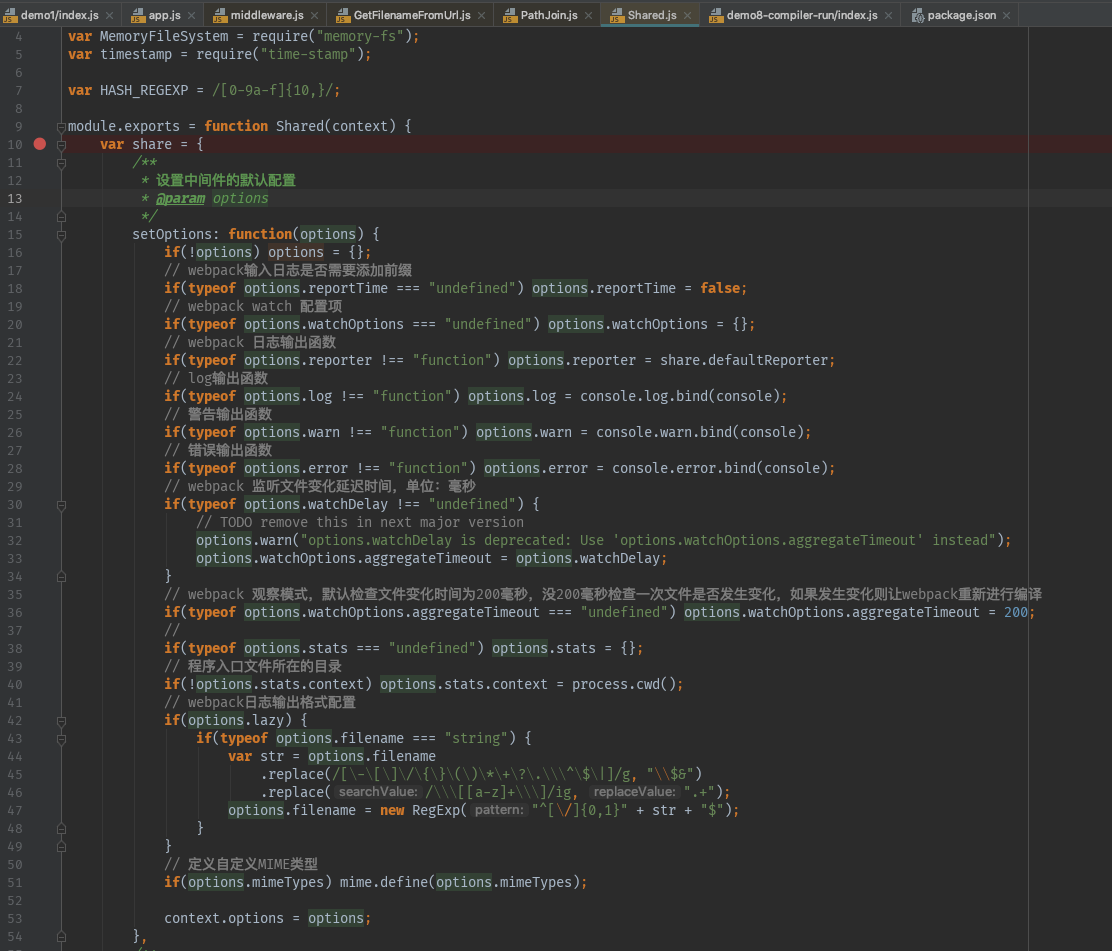Close the demo8-compiler-run/index.js tab
This screenshot has width=1112, height=951.
889,15
